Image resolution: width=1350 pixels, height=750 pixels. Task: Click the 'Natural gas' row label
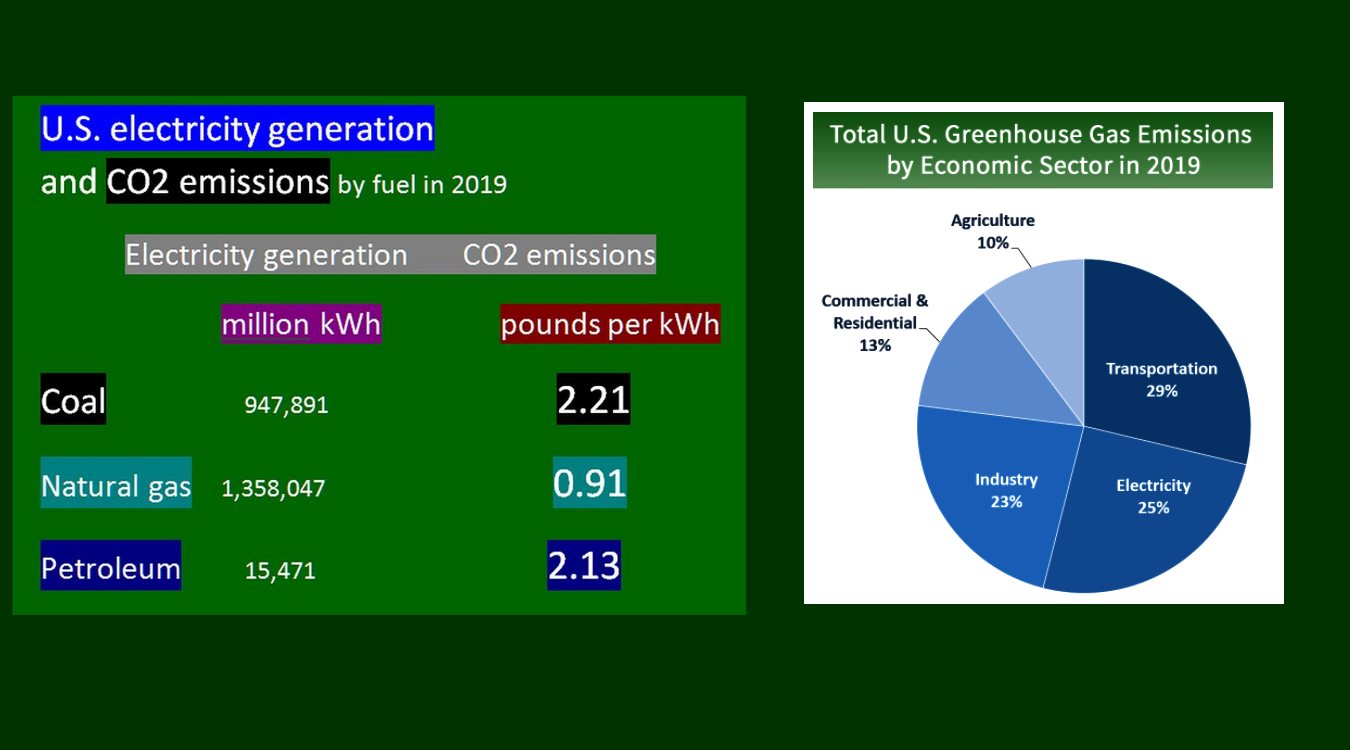116,485
